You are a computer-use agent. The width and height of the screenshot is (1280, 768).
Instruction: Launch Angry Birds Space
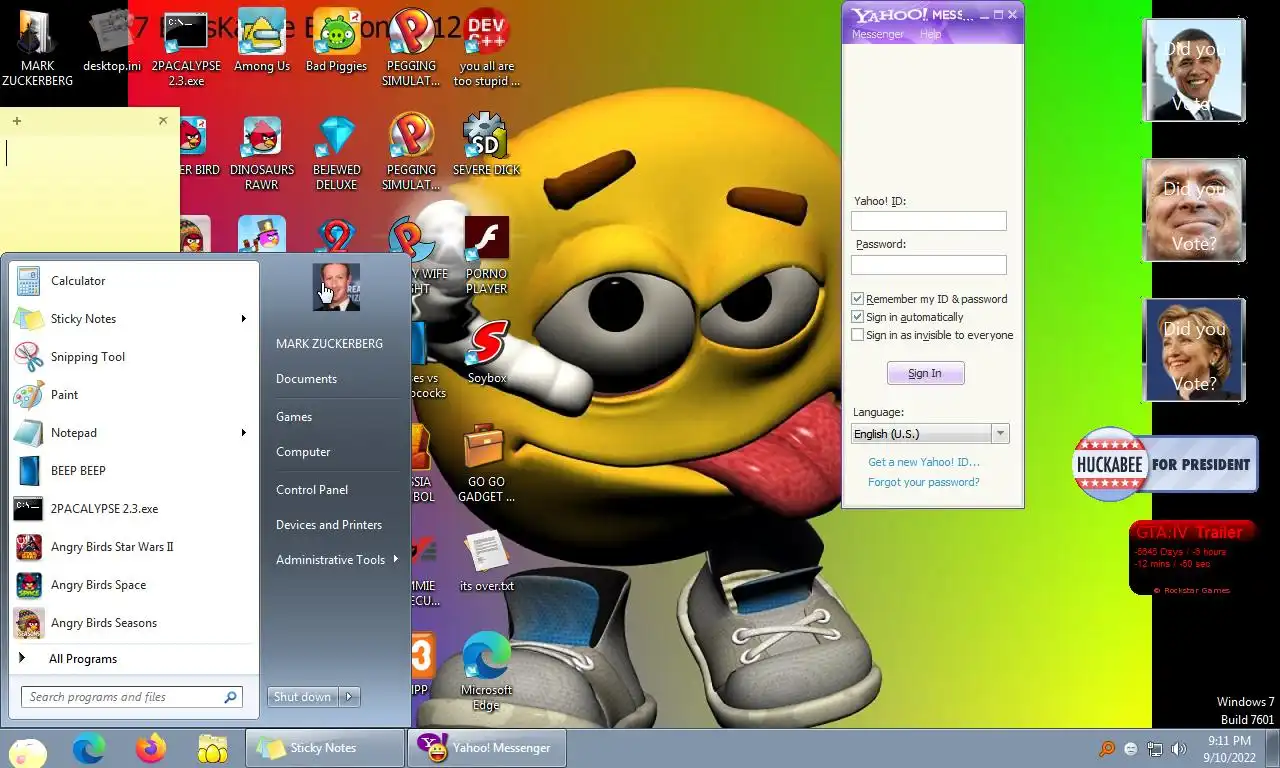point(134,585)
